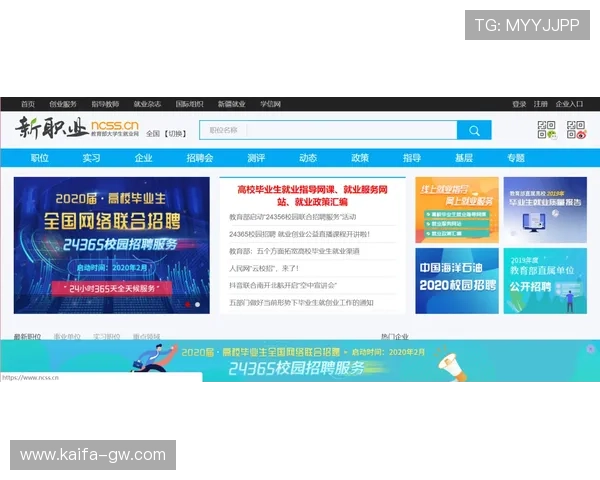
Task: Go to the 招聘会 navigation tab
Action: point(200,158)
